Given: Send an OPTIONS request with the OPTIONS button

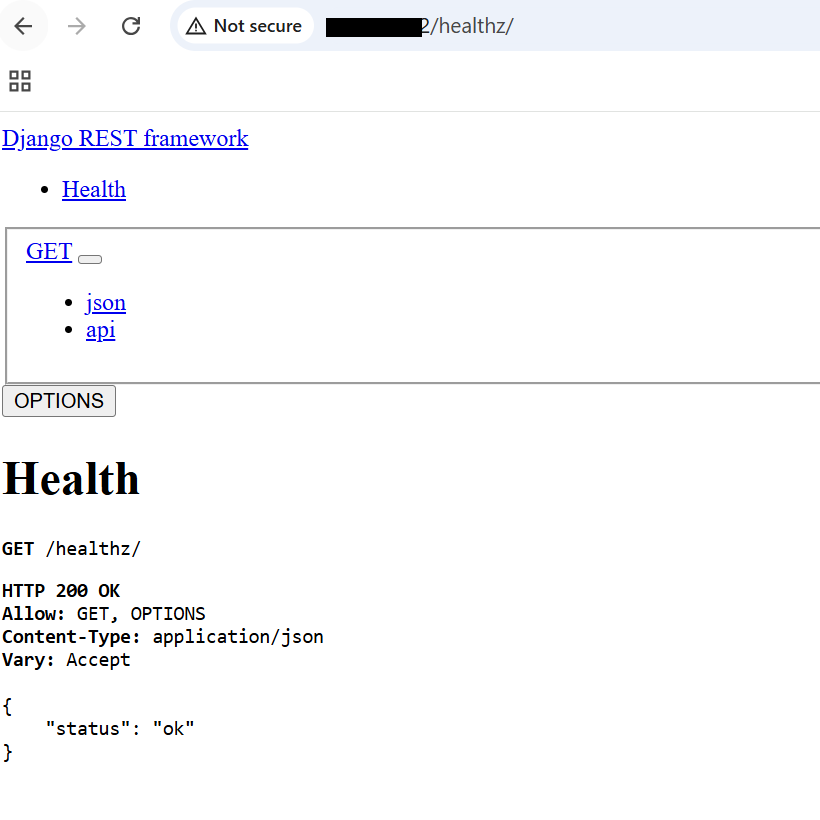Looking at the screenshot, I should pos(58,400).
